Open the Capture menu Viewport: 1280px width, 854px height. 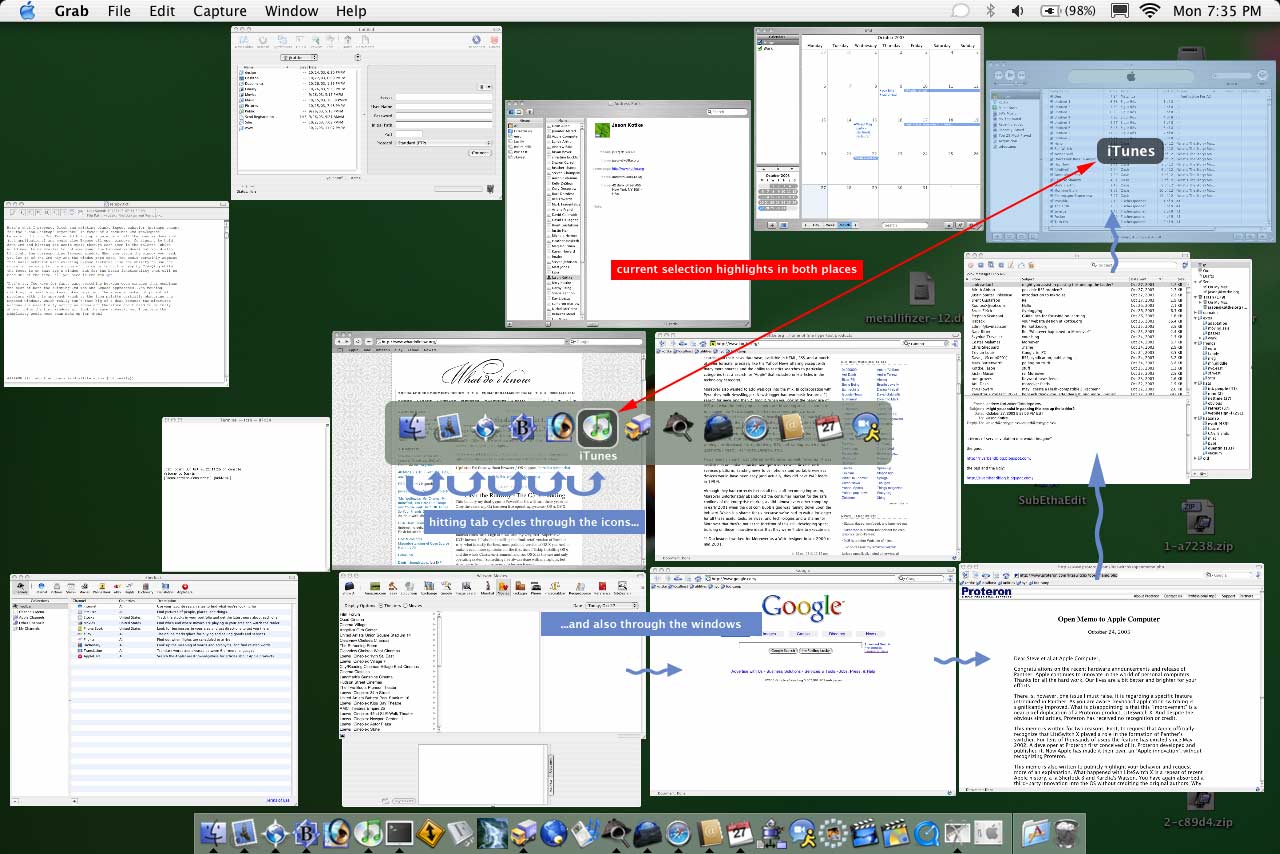[x=220, y=11]
